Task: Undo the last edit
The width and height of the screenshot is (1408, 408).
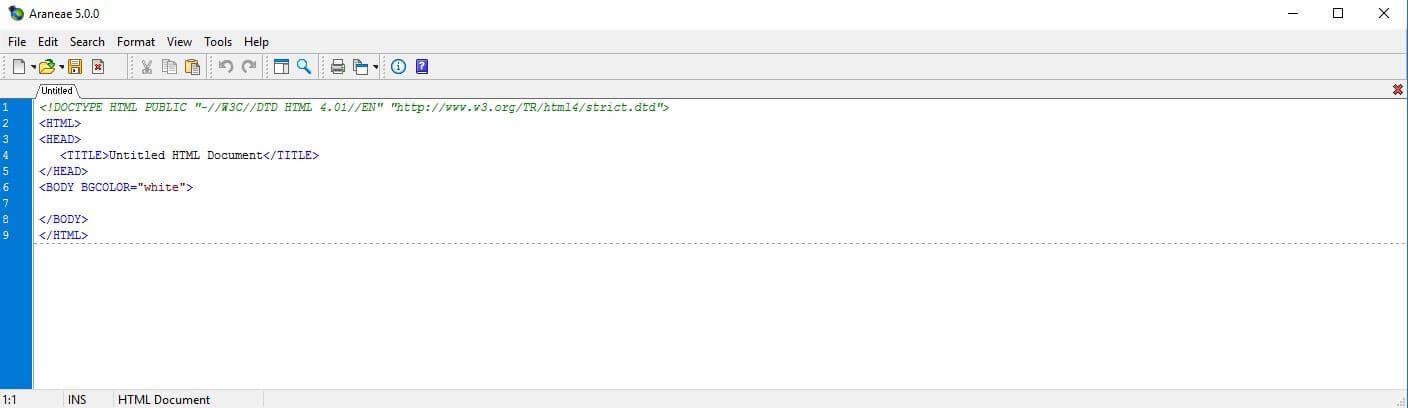Action: tap(226, 67)
